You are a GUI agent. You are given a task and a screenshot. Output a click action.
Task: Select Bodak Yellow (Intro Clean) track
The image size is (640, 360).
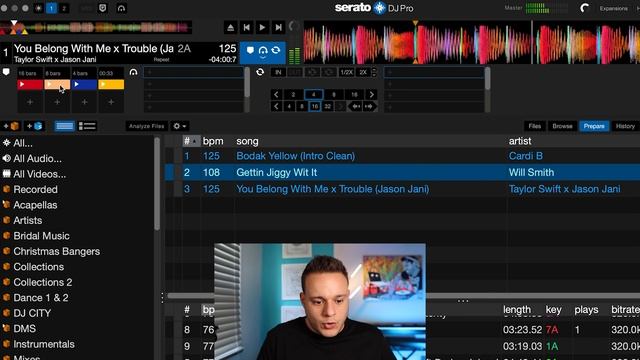[x=296, y=156]
